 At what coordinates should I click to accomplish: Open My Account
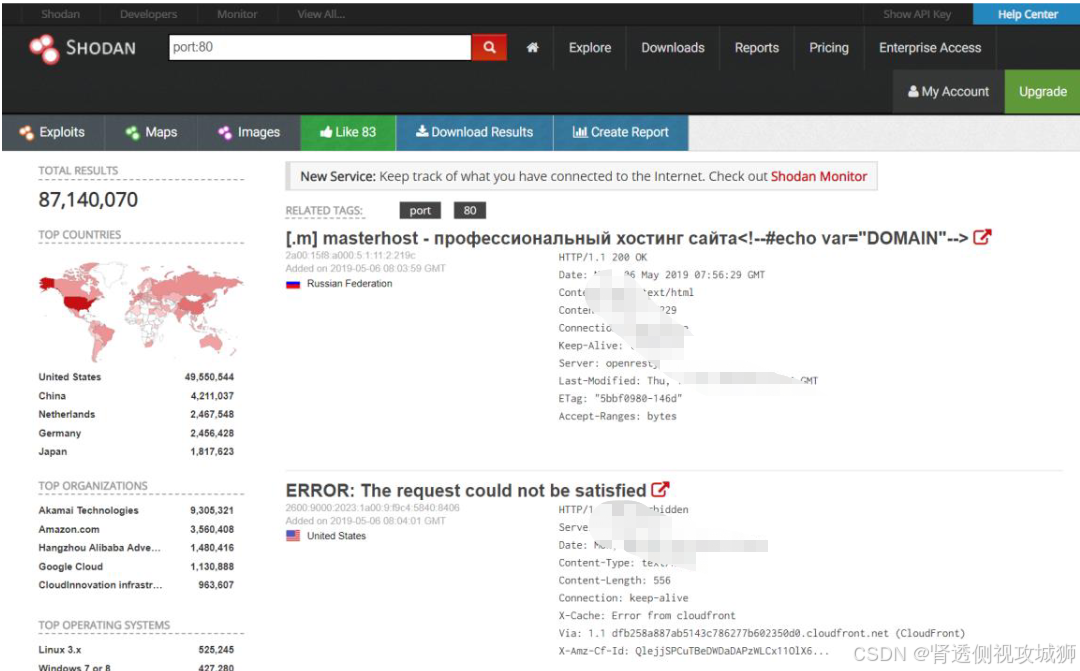click(x=948, y=92)
